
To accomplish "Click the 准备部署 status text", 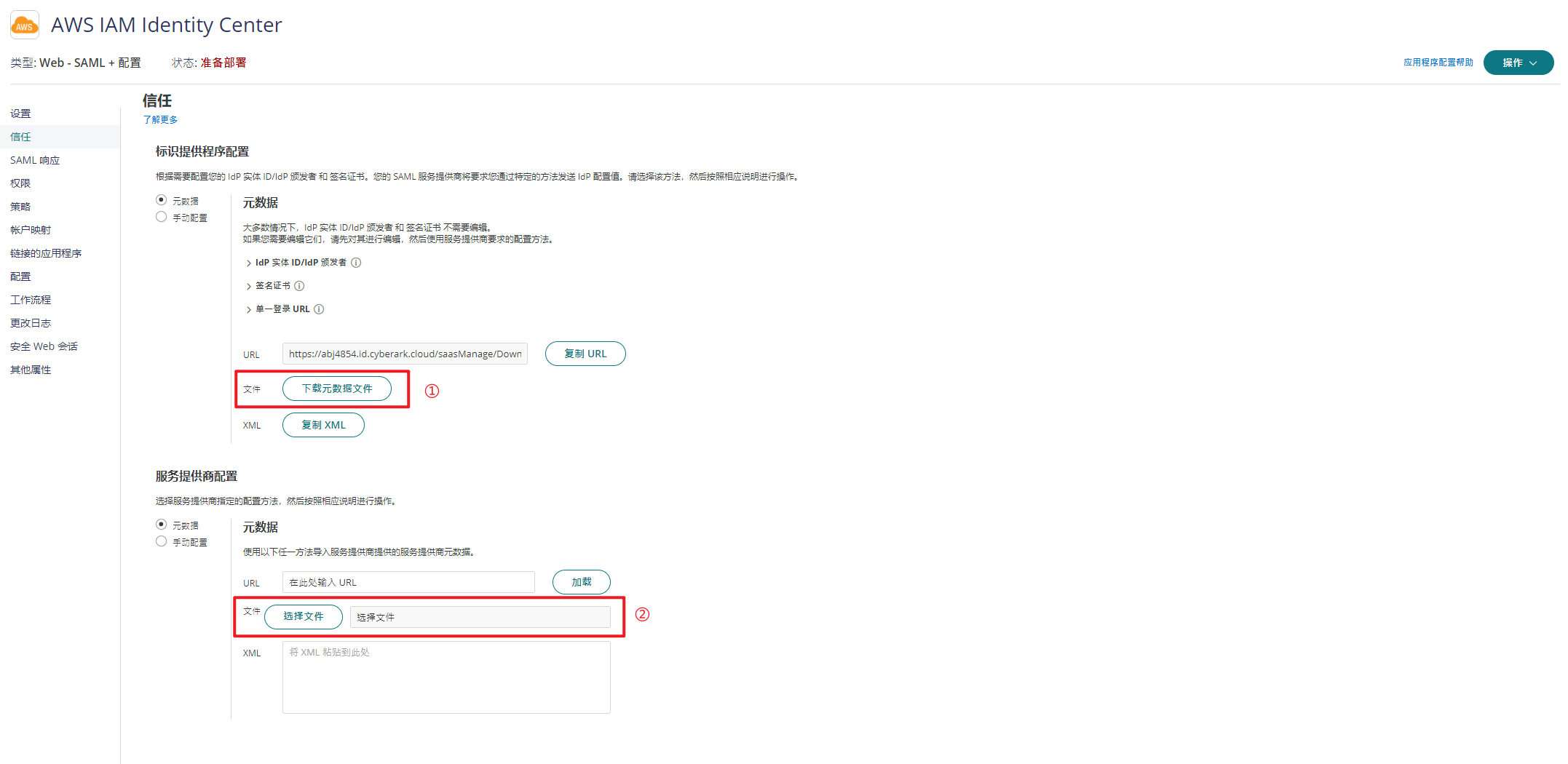I will tap(223, 63).
